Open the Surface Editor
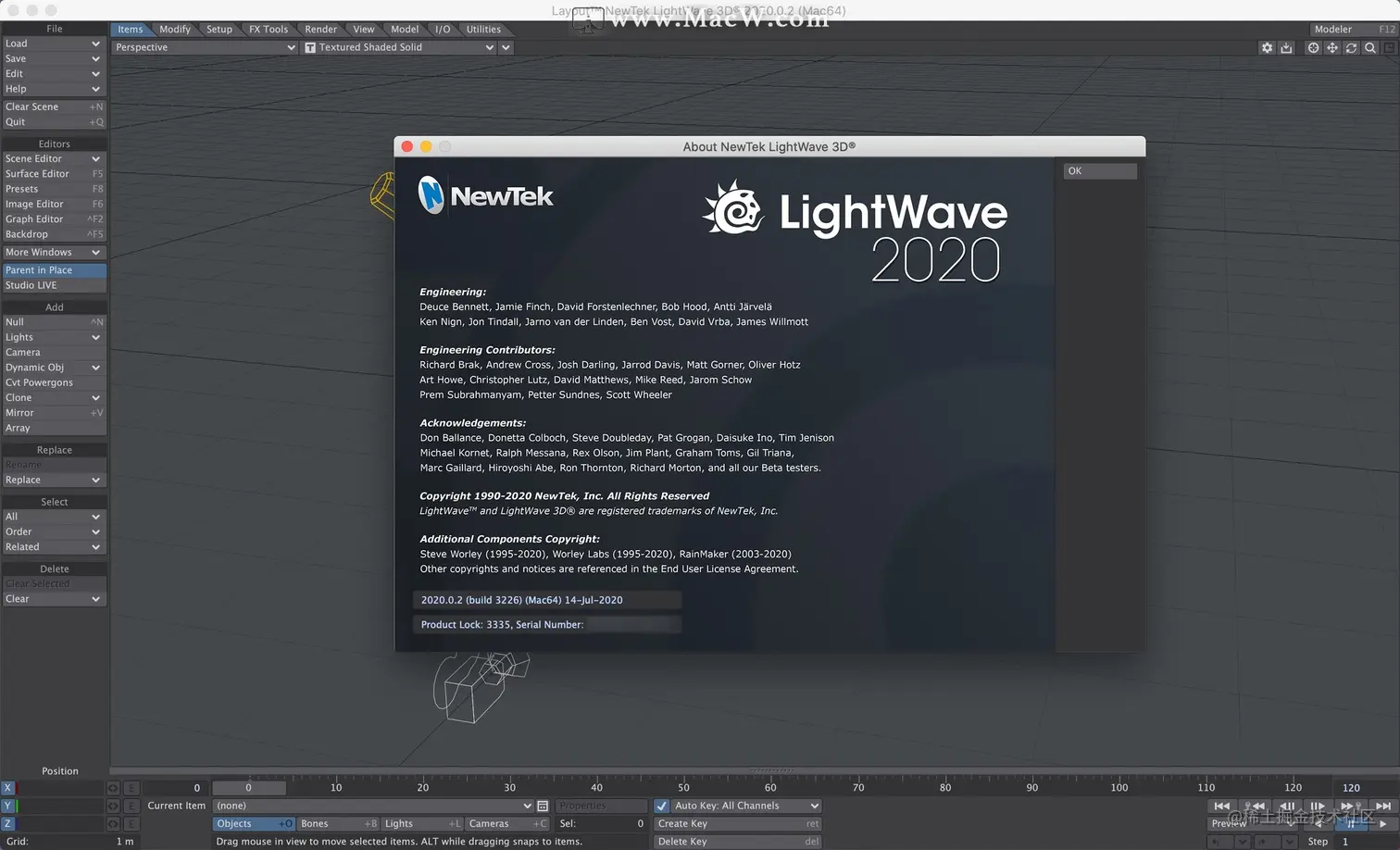The image size is (1400, 850). [54, 174]
